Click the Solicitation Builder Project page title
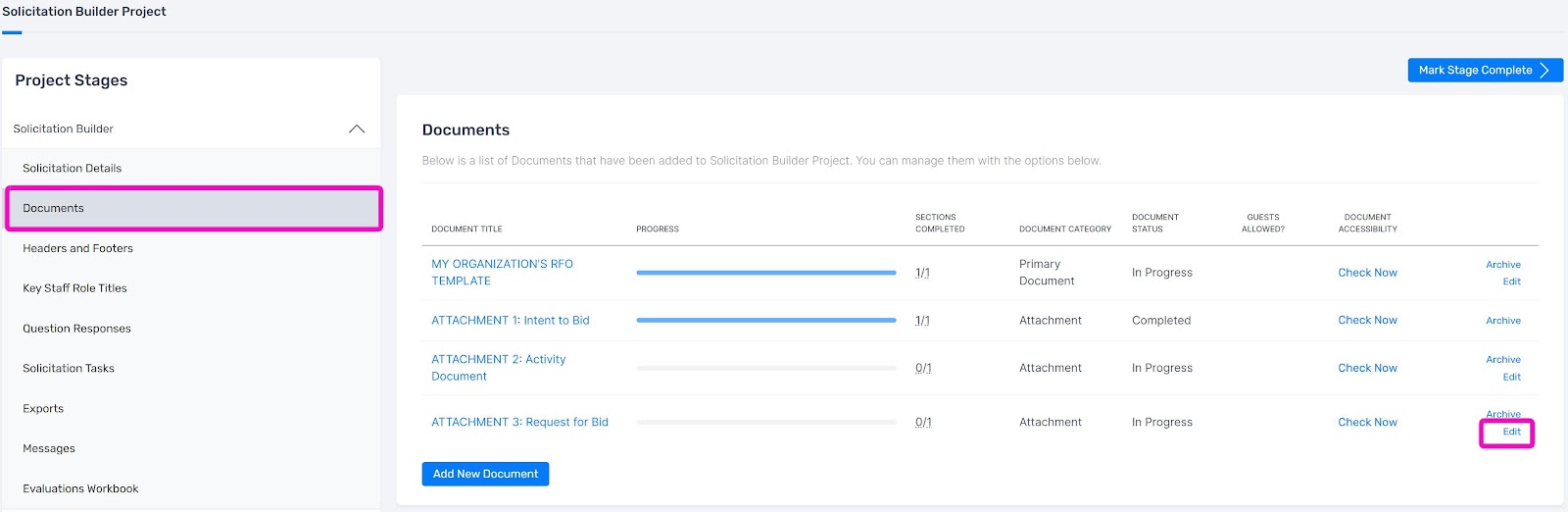 tap(84, 12)
